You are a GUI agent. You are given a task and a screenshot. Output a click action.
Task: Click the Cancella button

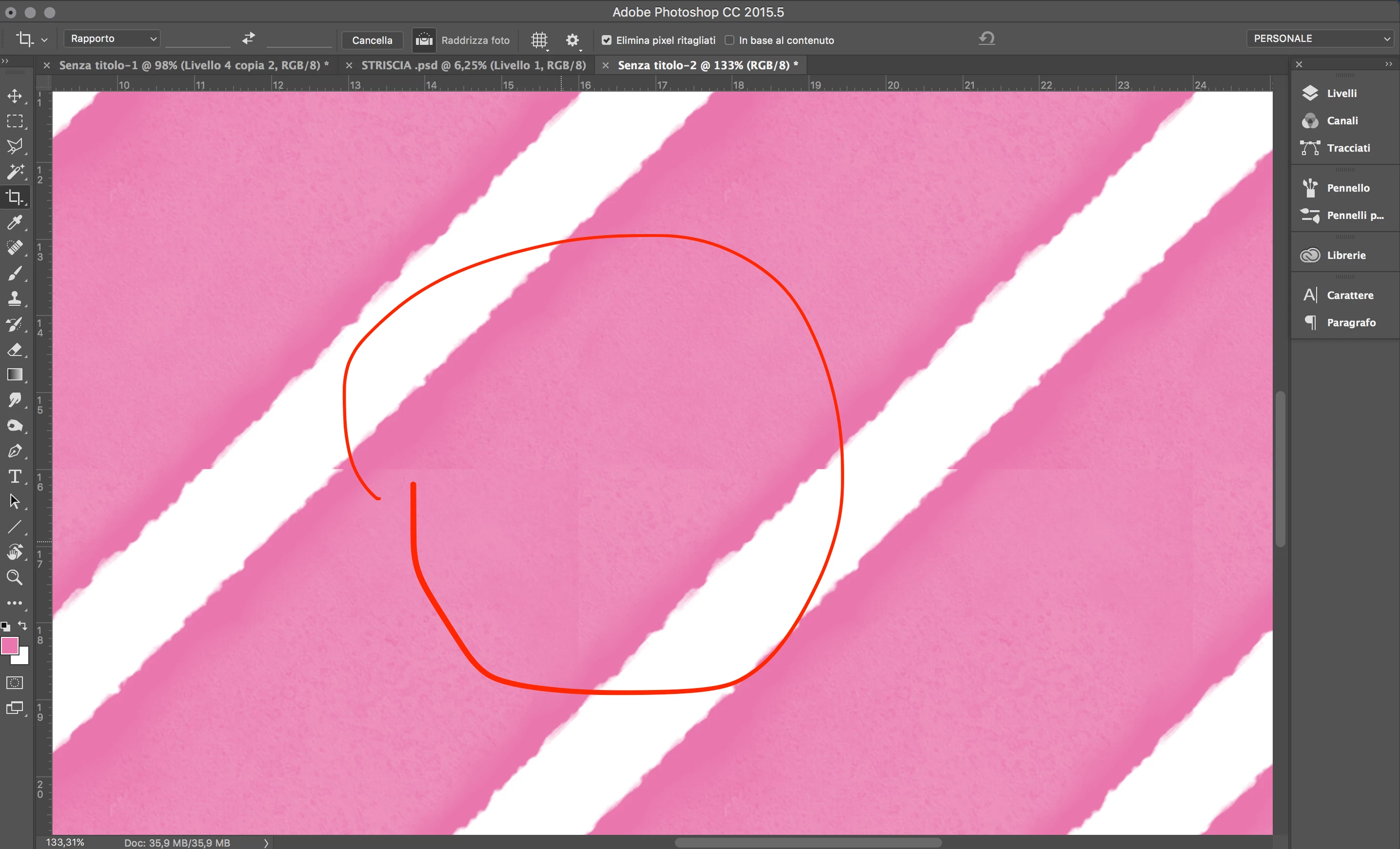[x=372, y=40]
